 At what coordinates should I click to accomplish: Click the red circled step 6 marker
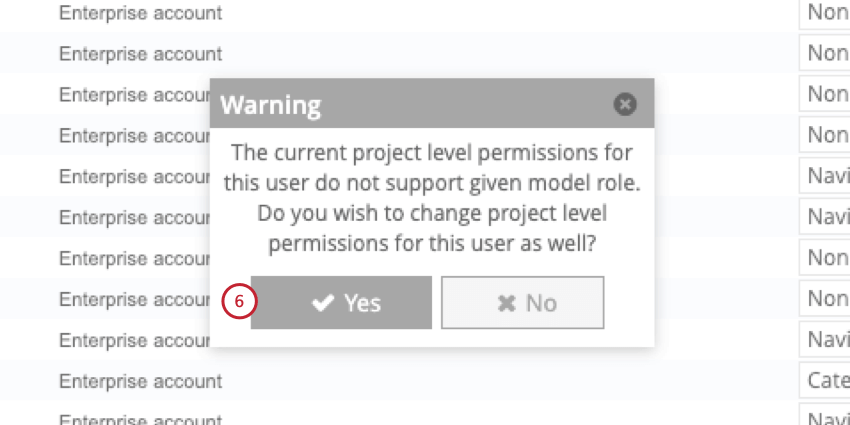click(x=239, y=301)
